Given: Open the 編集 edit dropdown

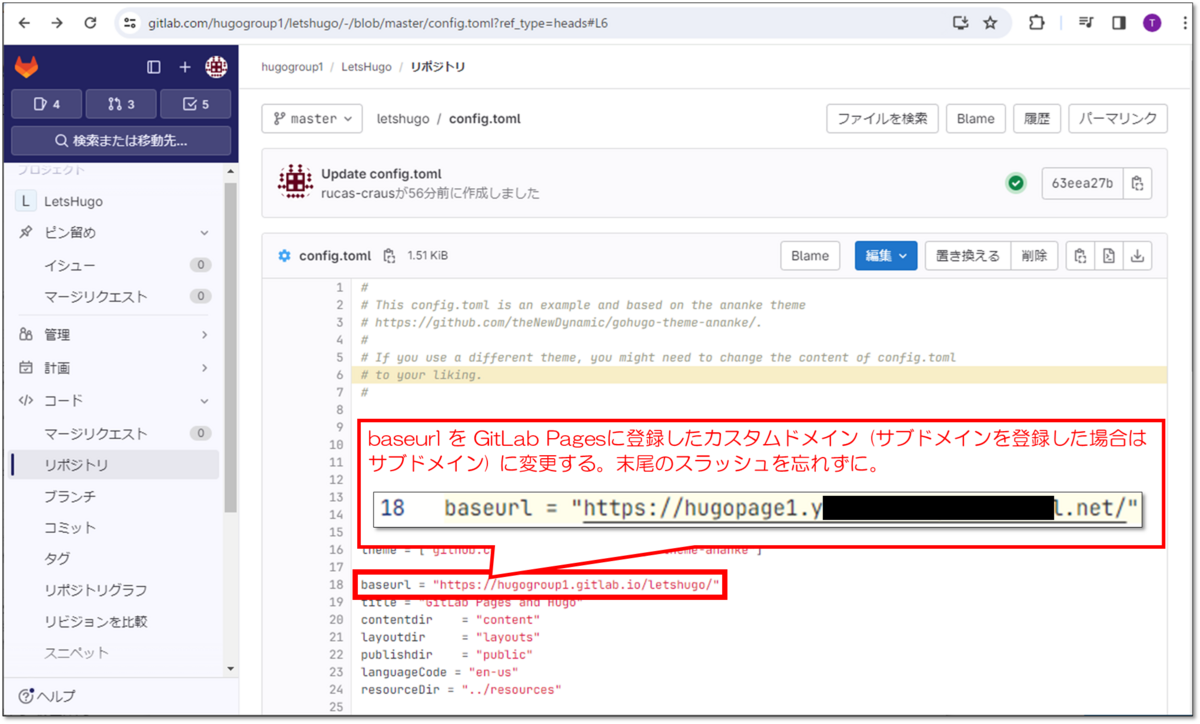Looking at the screenshot, I should 886,256.
